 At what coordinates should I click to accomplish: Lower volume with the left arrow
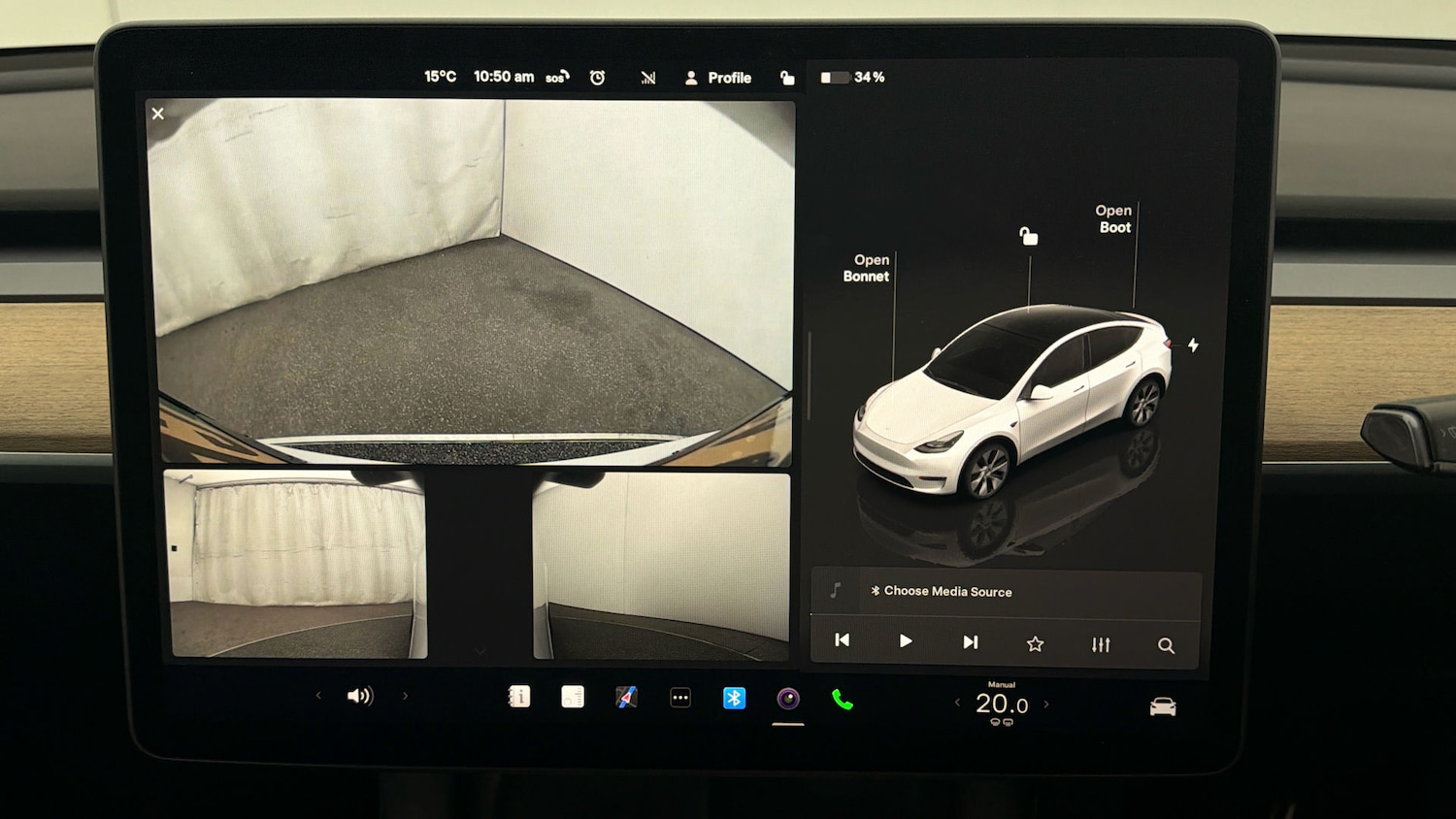point(318,695)
